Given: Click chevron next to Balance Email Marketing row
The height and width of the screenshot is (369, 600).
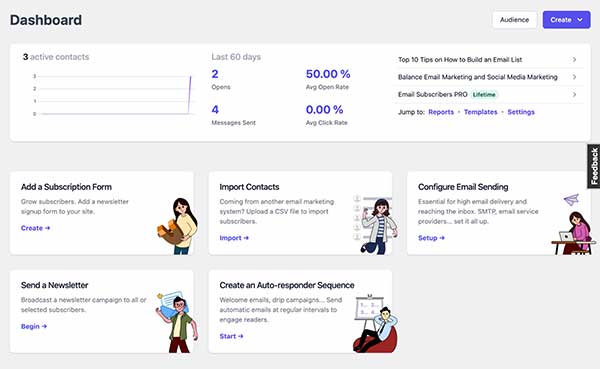Looking at the screenshot, I should (574, 77).
